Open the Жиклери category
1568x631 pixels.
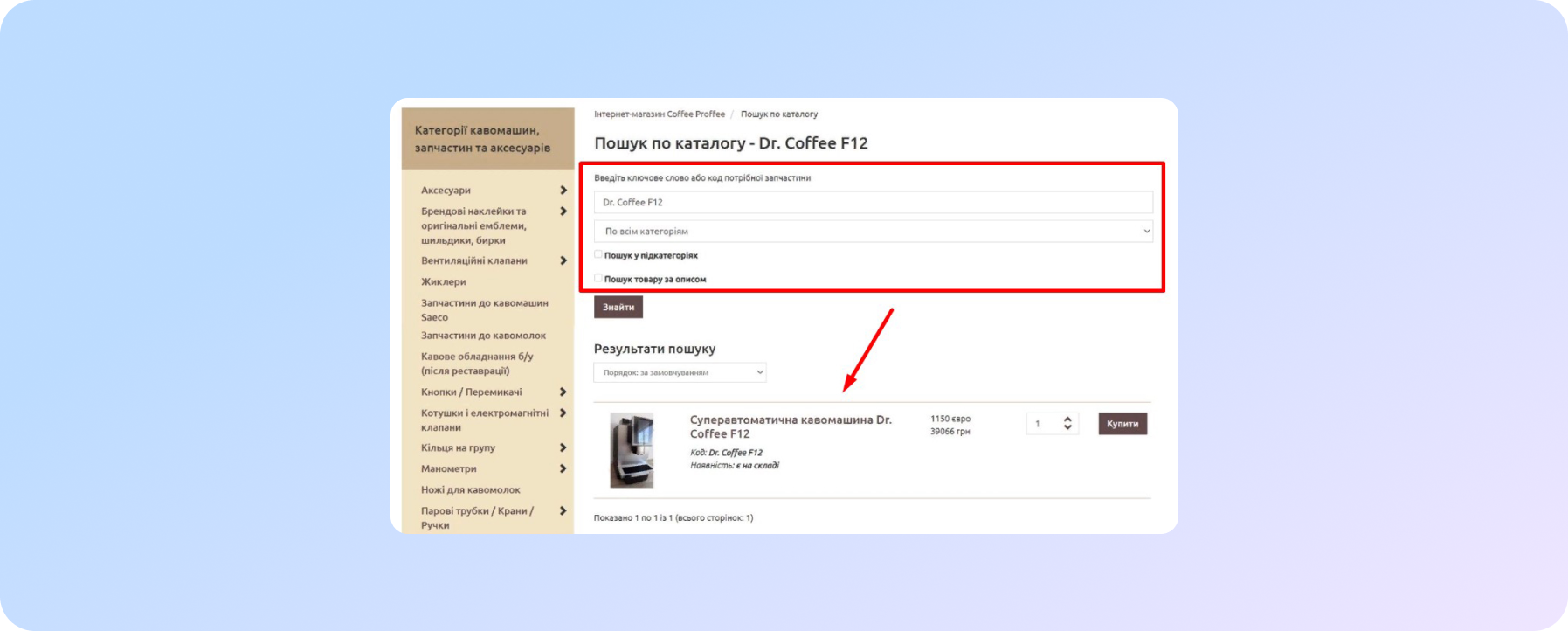pos(444,281)
